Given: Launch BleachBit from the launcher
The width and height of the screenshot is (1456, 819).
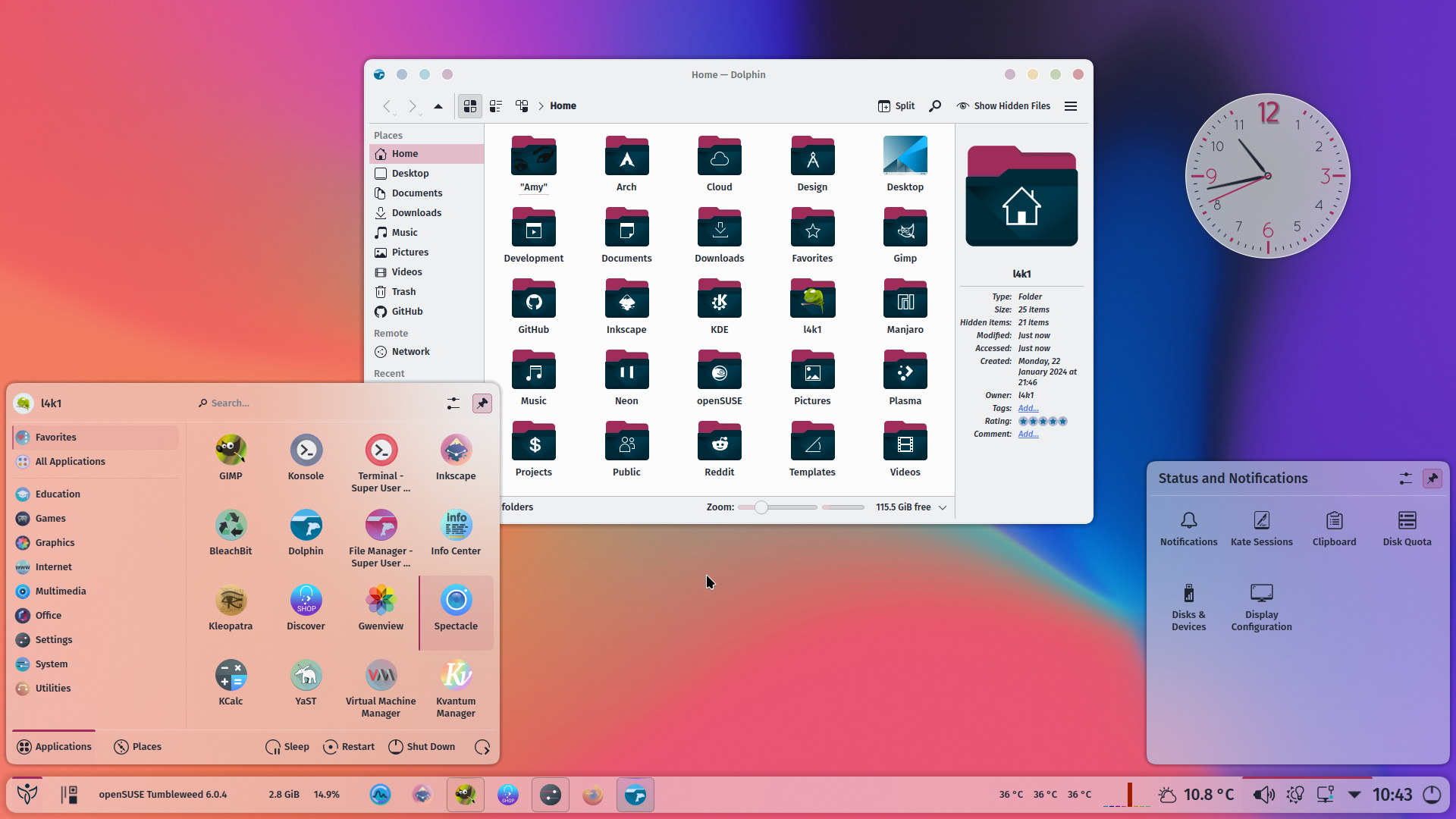Looking at the screenshot, I should pos(231,532).
